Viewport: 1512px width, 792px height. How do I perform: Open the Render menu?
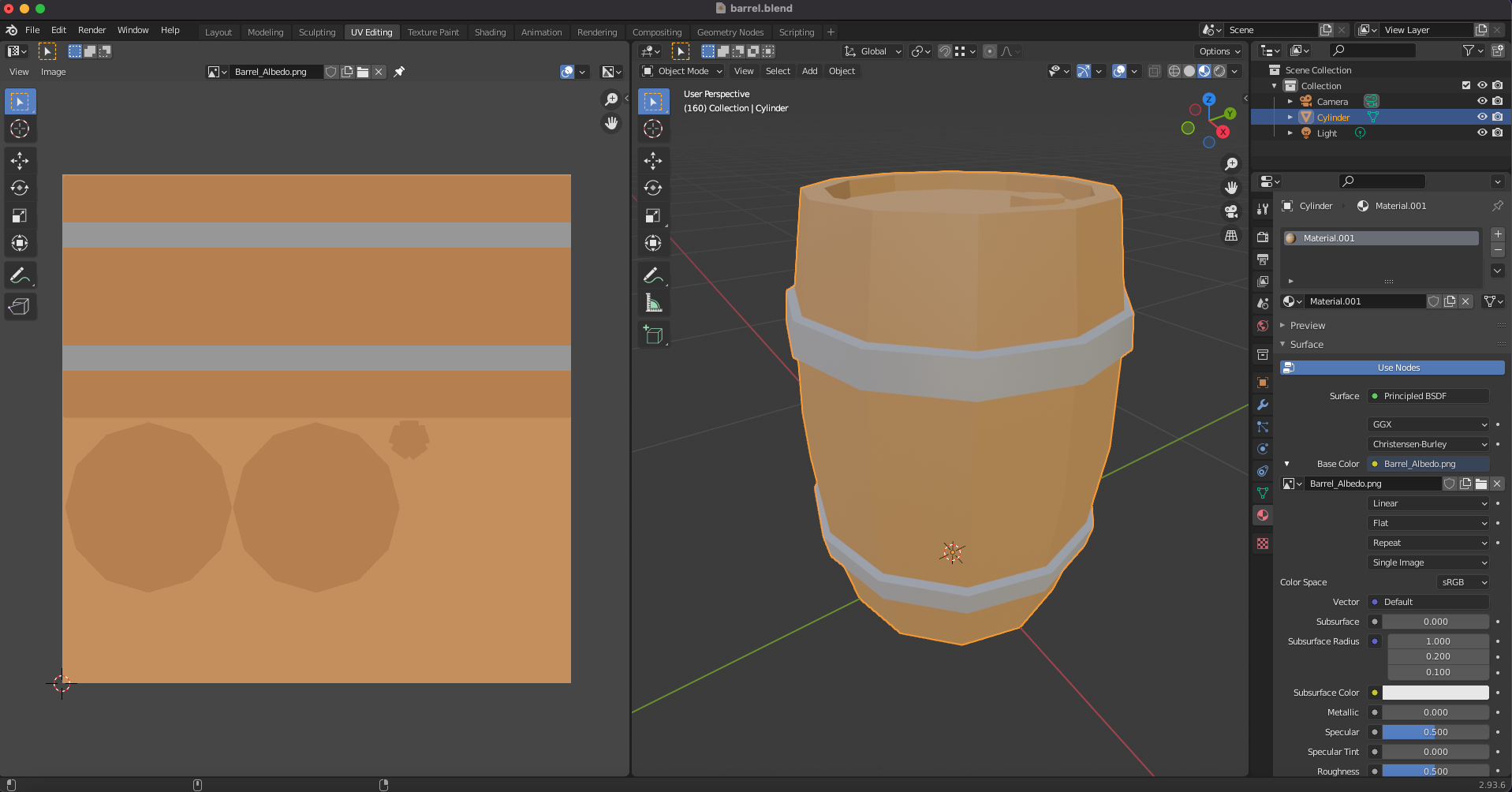pyautogui.click(x=91, y=30)
